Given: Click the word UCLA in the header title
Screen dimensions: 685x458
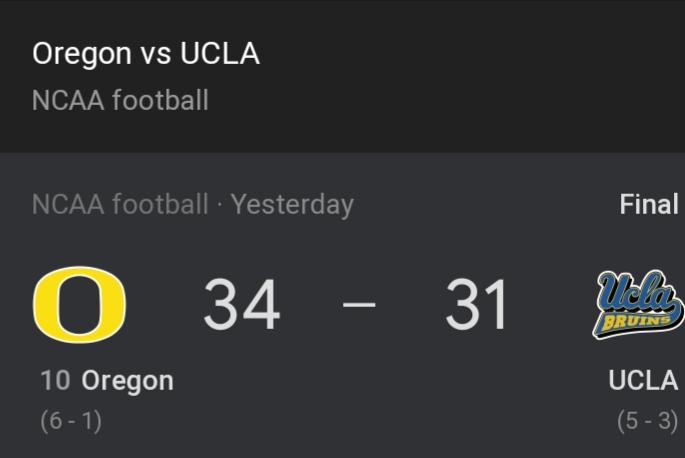Looking at the screenshot, I should 219,54.
